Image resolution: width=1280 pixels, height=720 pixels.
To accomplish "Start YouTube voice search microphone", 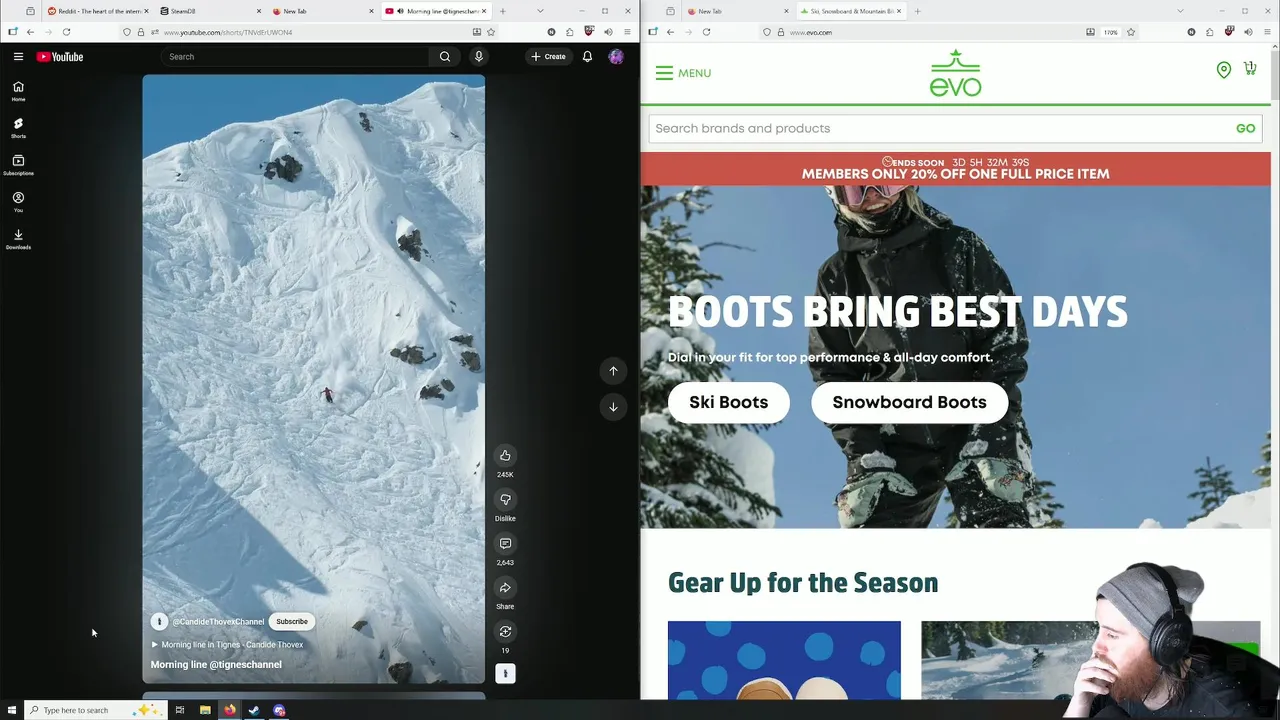I will 479,57.
